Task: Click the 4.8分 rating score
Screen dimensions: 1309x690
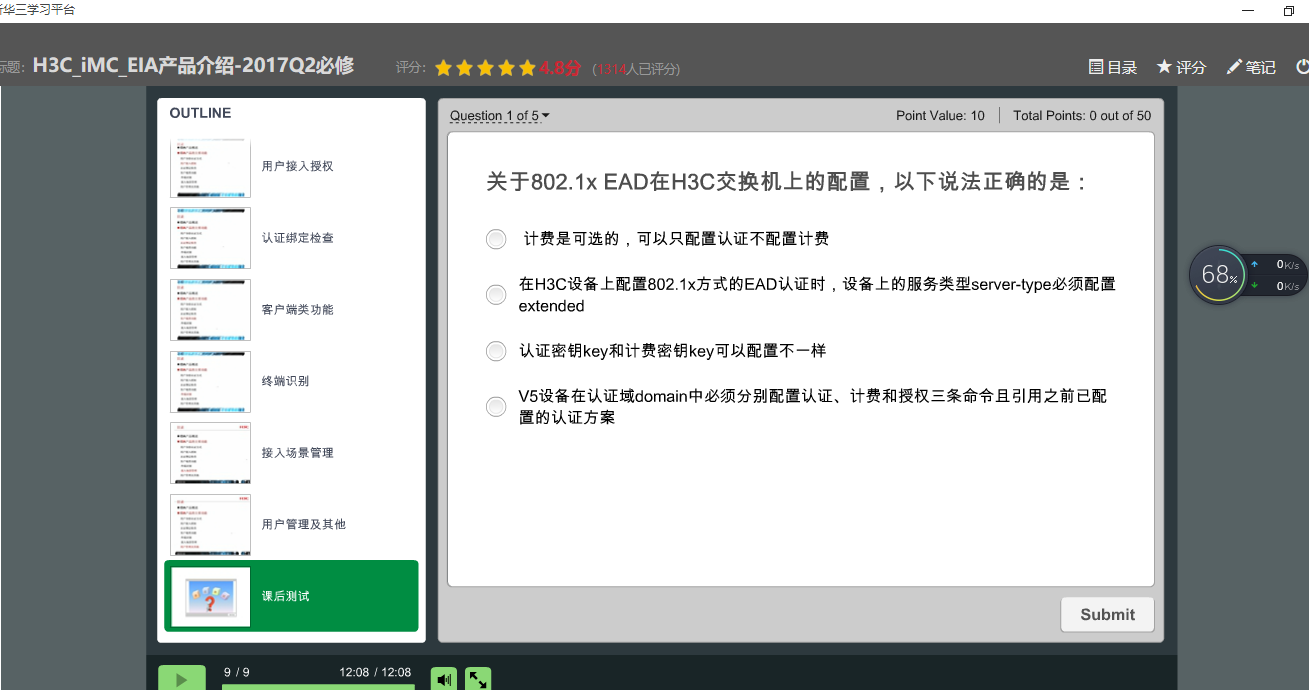Action: click(560, 68)
